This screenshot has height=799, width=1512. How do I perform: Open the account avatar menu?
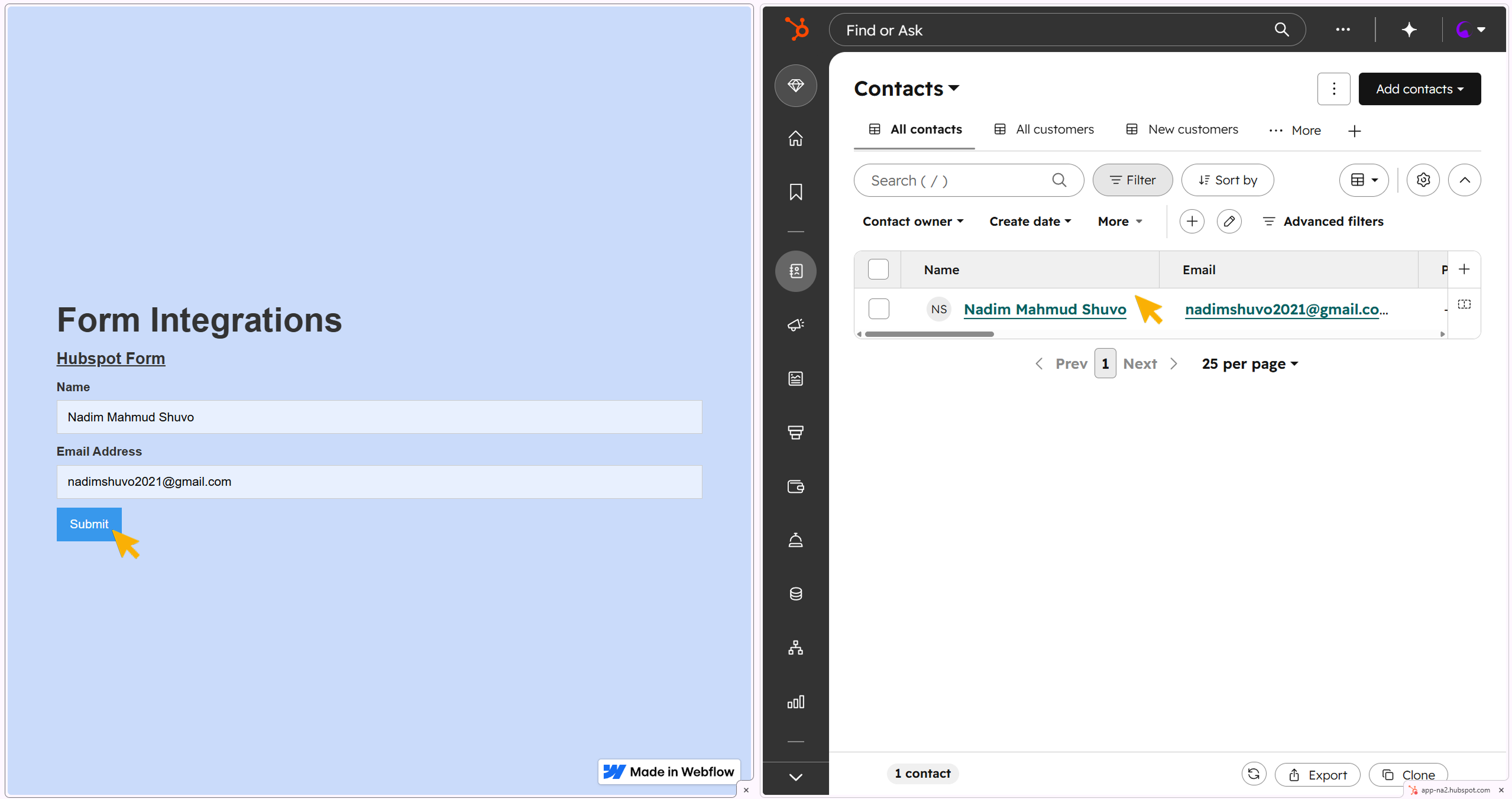(x=1470, y=30)
